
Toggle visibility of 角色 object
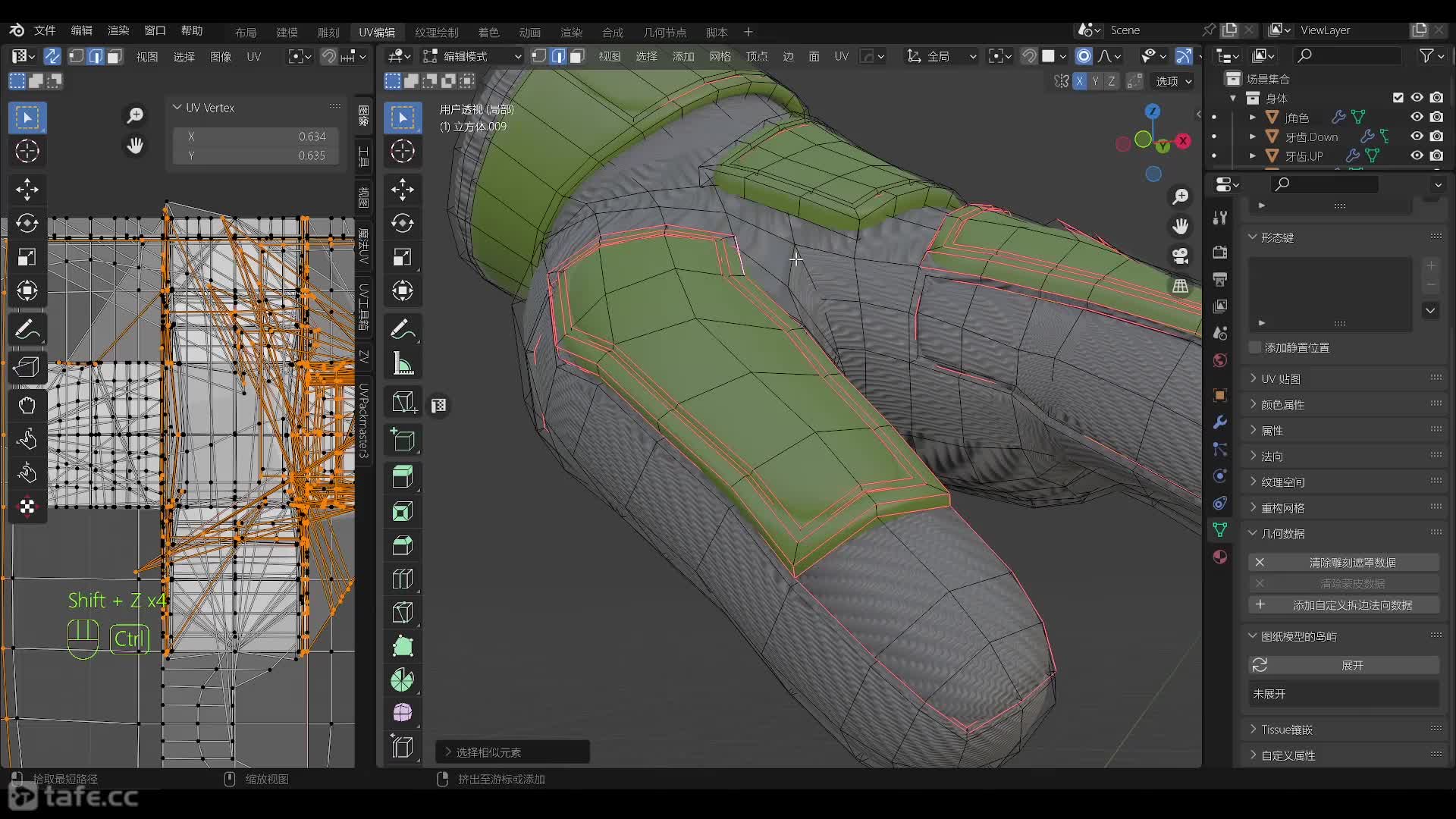(1417, 117)
